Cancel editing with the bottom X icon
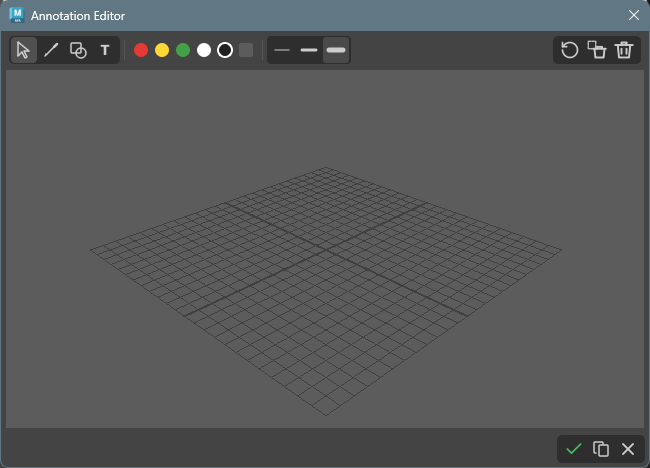The image size is (650, 468). 628,449
